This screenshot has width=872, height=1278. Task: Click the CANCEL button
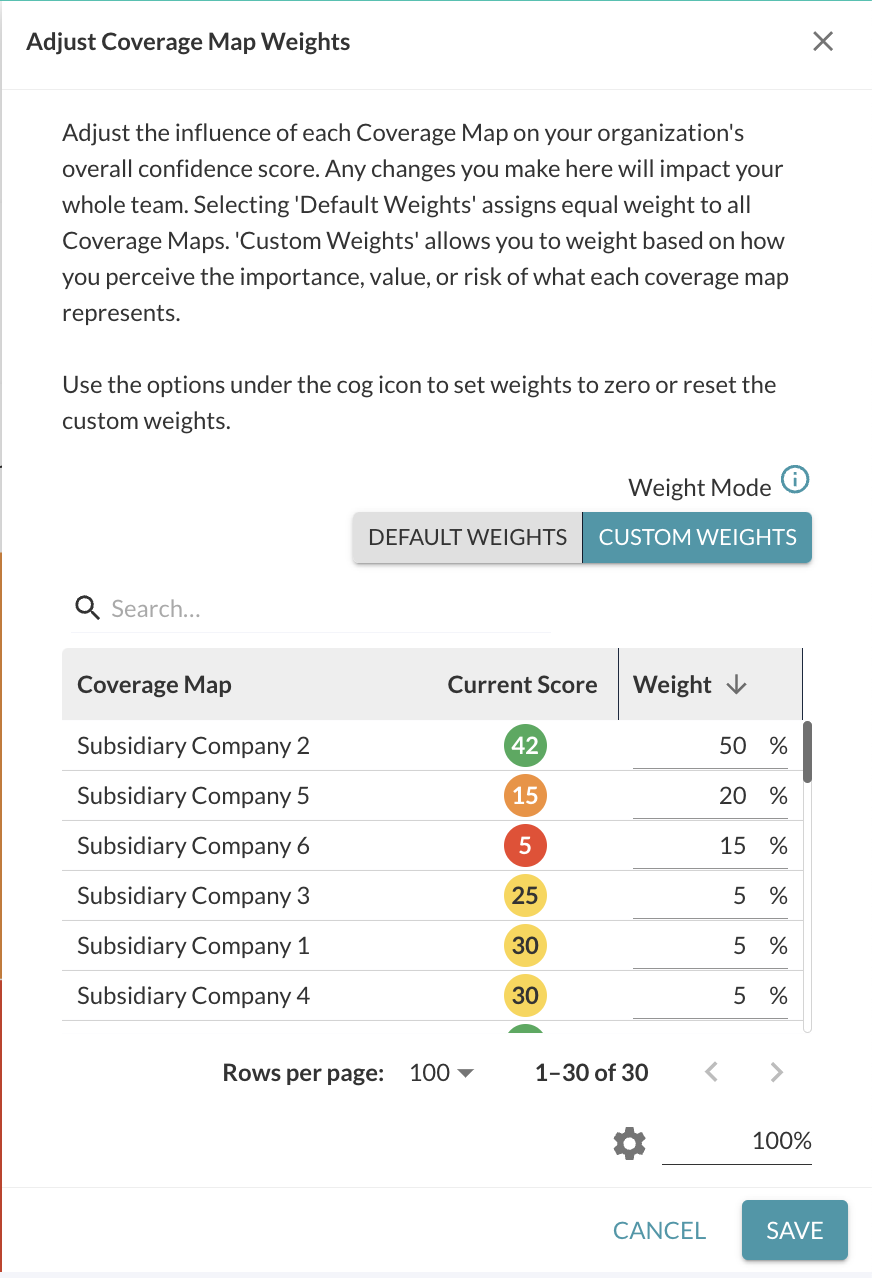click(x=658, y=1230)
